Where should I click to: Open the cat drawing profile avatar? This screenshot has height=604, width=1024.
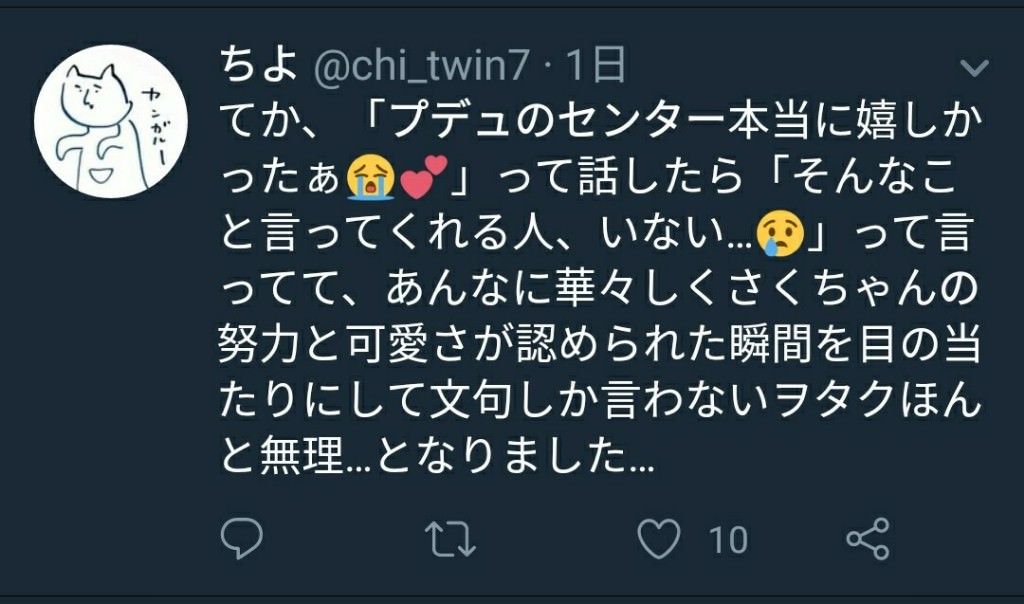110,121
